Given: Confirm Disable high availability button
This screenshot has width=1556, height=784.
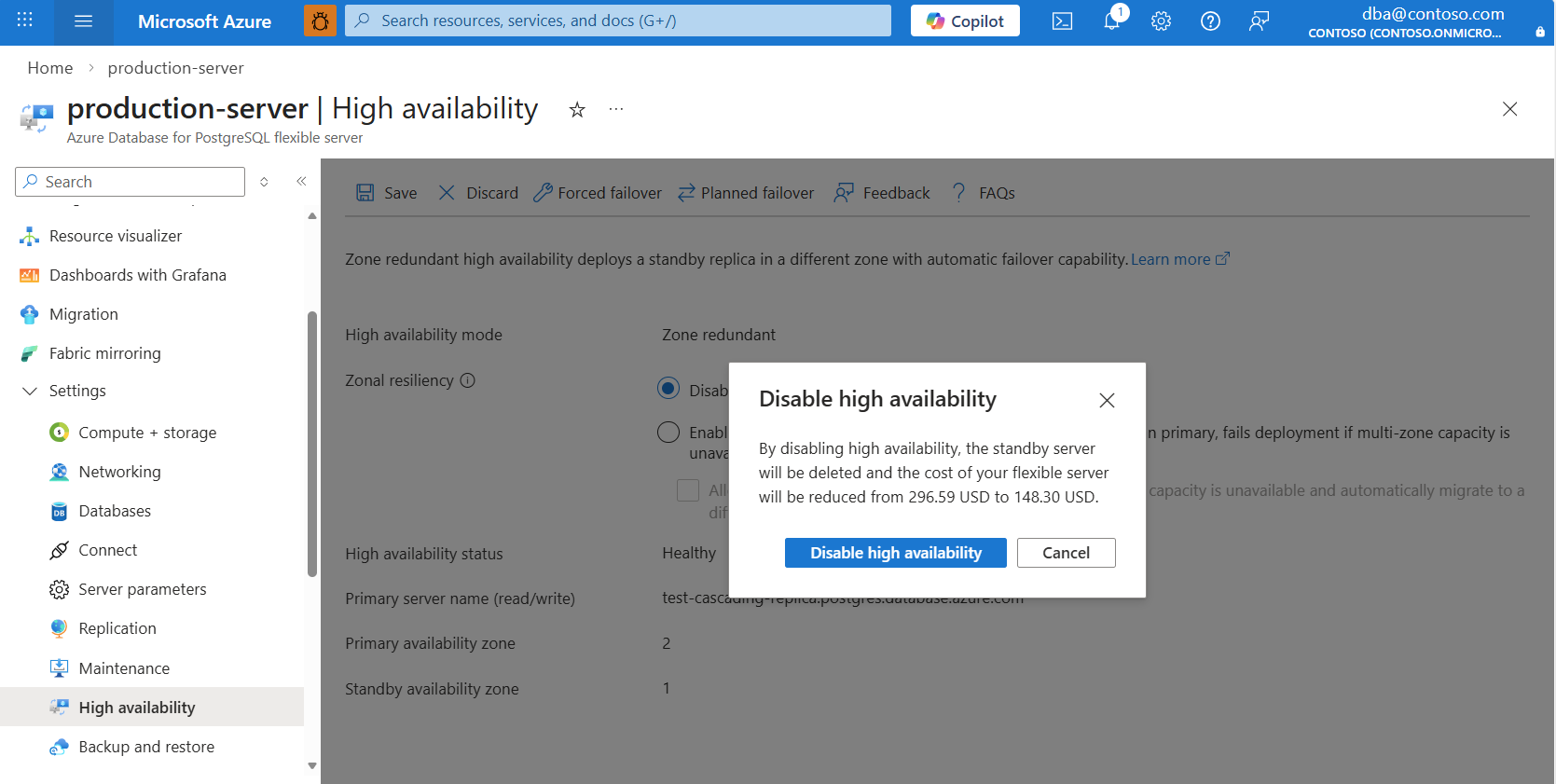Looking at the screenshot, I should coord(895,553).
